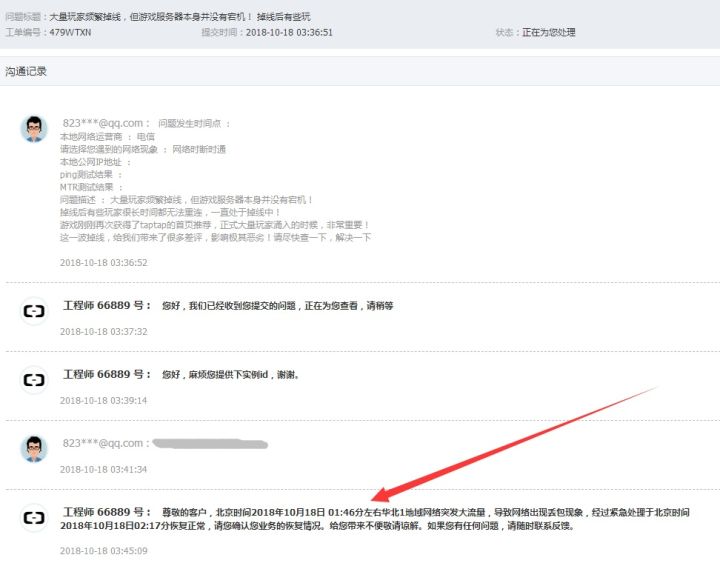
Task: Click the submission time 2018-10-18 03:36:51
Action: [289, 33]
